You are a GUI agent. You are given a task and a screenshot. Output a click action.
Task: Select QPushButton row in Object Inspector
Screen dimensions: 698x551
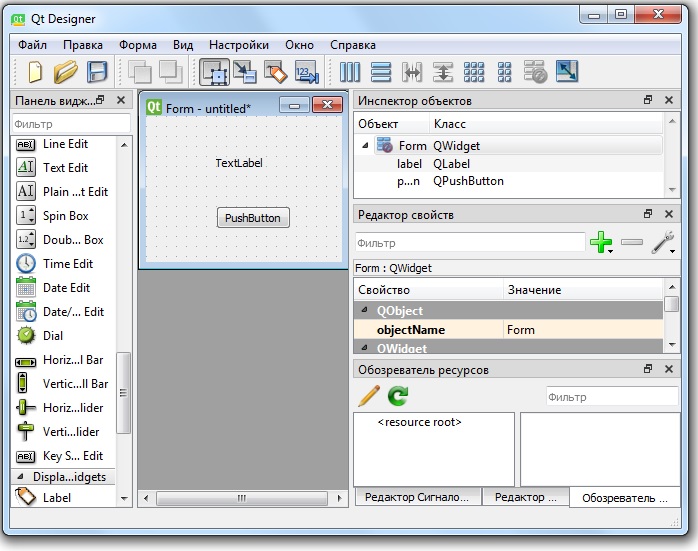point(508,181)
